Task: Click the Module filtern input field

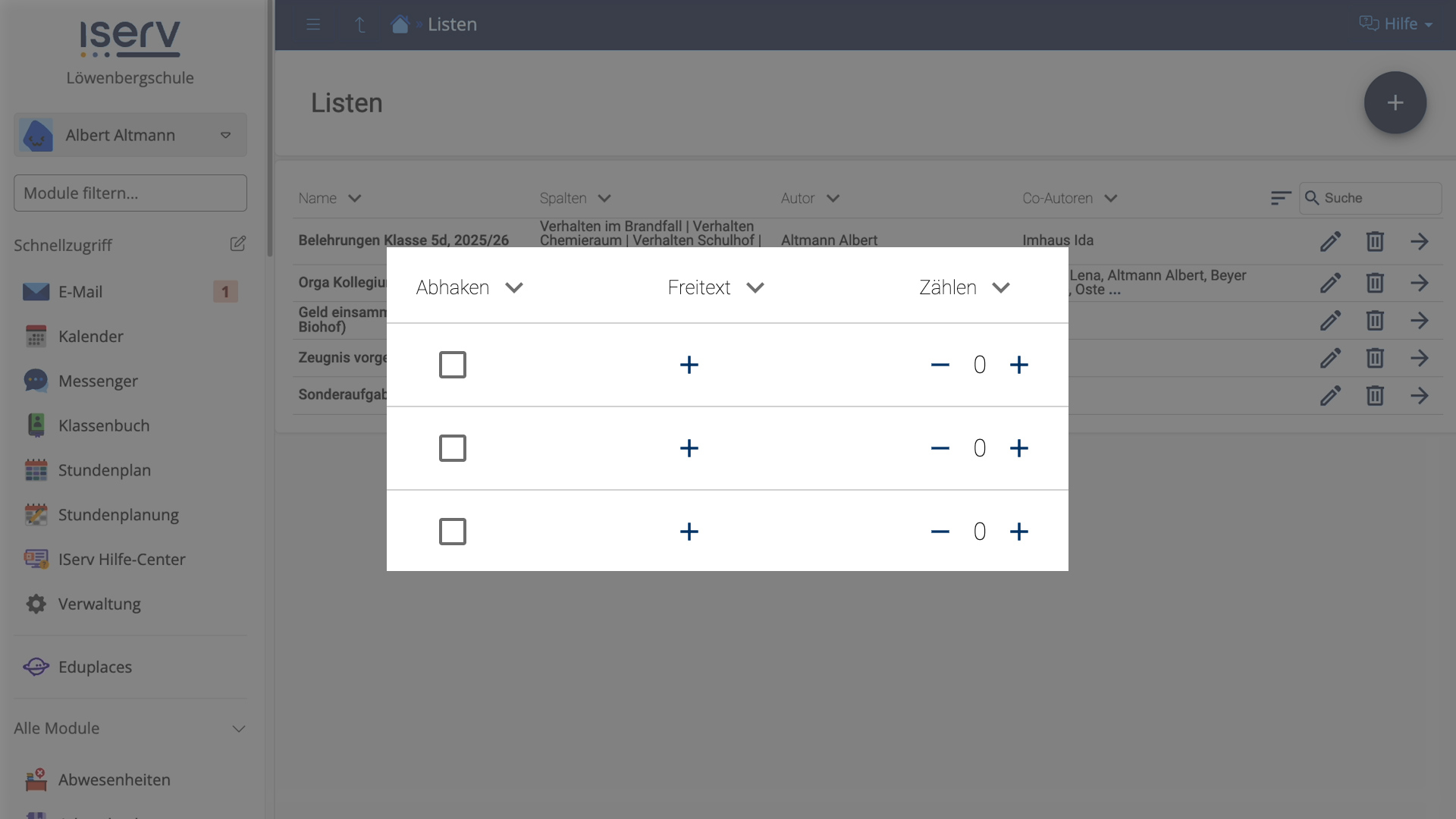Action: 130,193
